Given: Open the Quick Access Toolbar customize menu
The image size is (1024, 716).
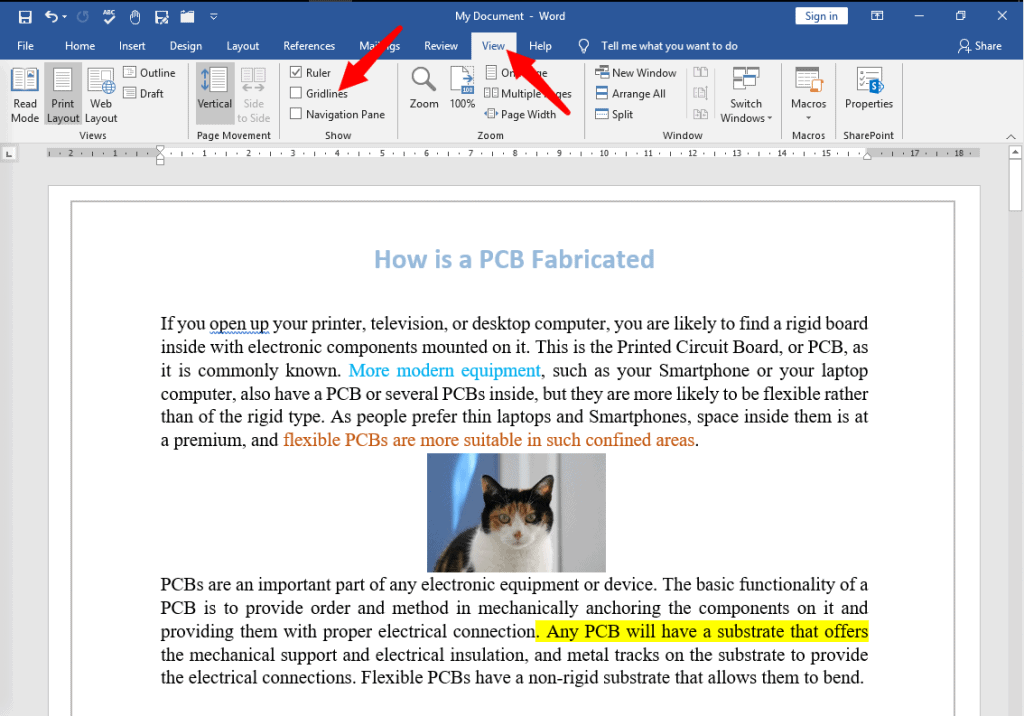Looking at the screenshot, I should (x=213, y=16).
